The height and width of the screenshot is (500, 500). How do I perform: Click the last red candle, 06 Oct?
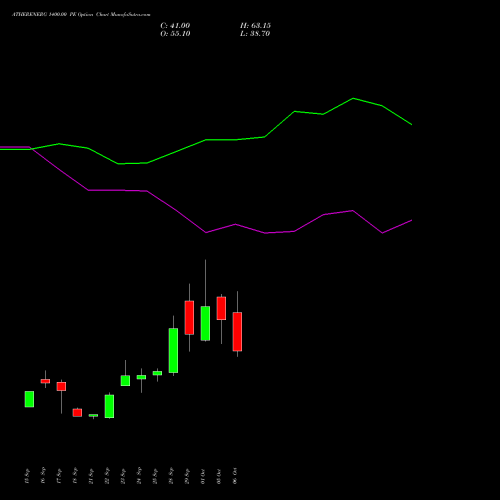point(237,332)
